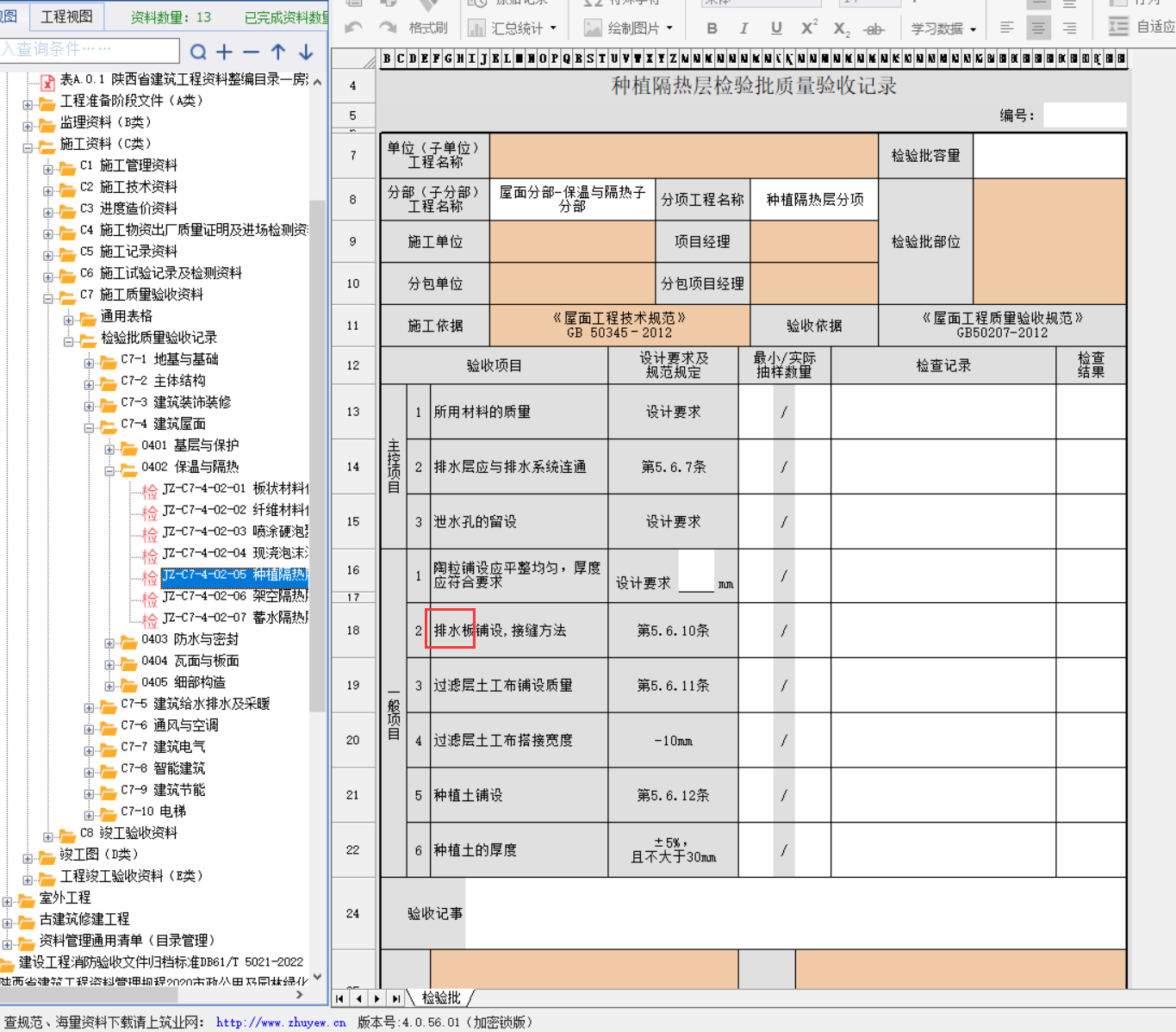Click the down arrow icon in tree toolbar
Image resolution: width=1176 pixels, height=1032 pixels.
pos(306,52)
